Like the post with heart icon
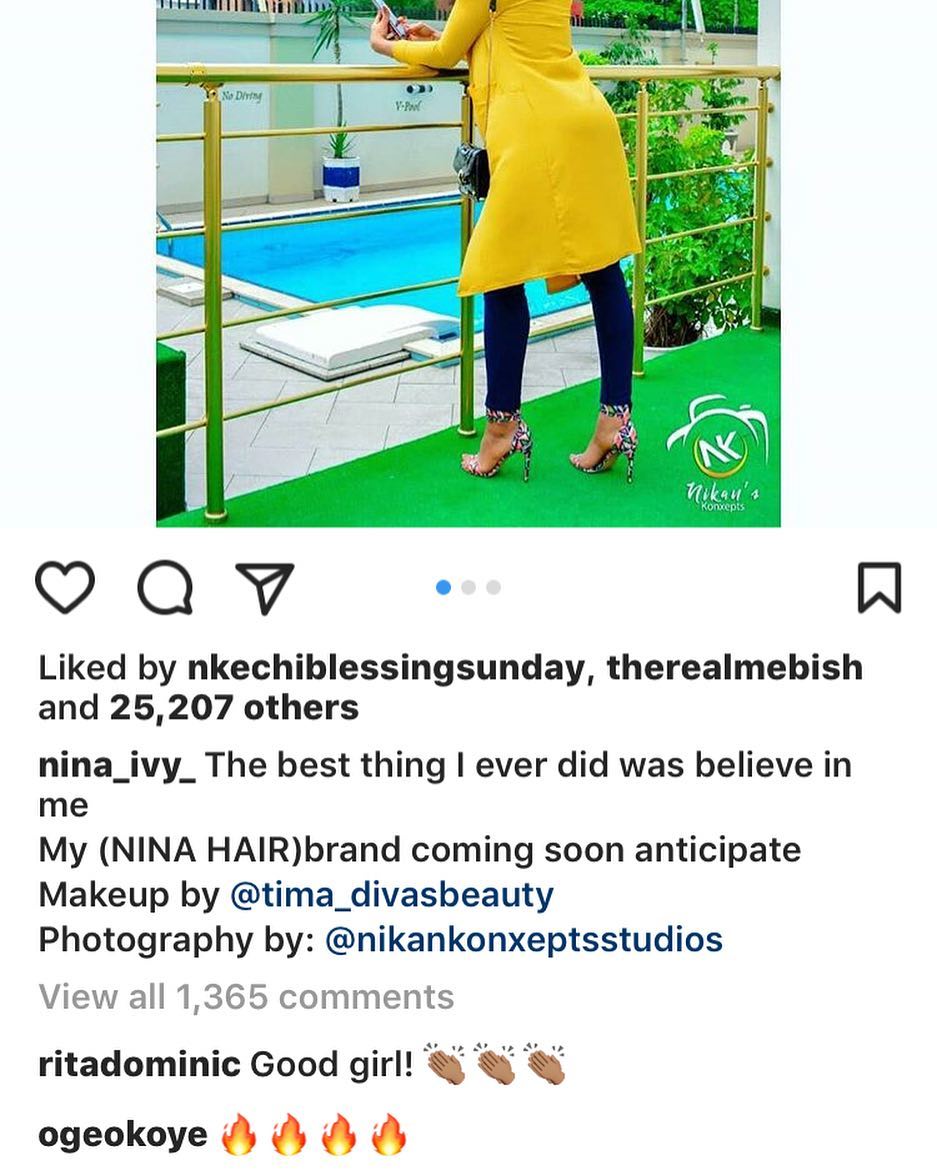Image resolution: width=937 pixels, height=1171 pixels. [x=65, y=588]
